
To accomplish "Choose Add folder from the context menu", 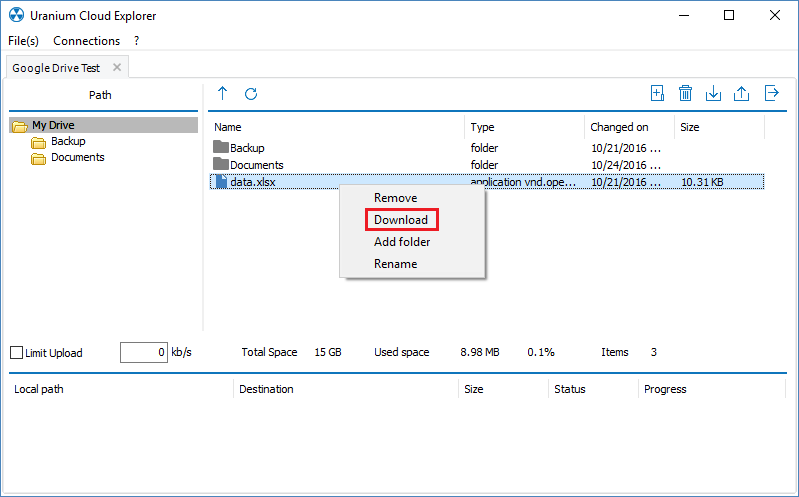I will coord(402,242).
